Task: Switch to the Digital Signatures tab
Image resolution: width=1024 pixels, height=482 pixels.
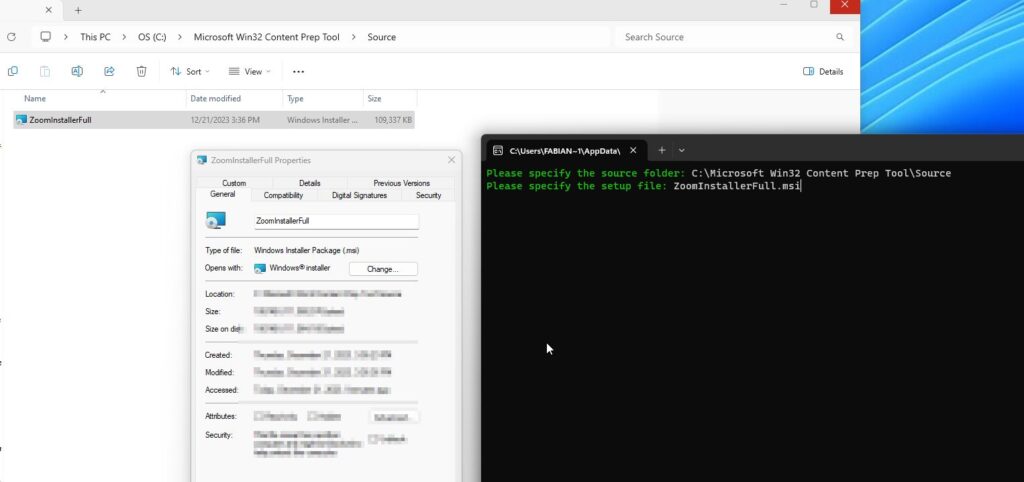Action: 359,195
